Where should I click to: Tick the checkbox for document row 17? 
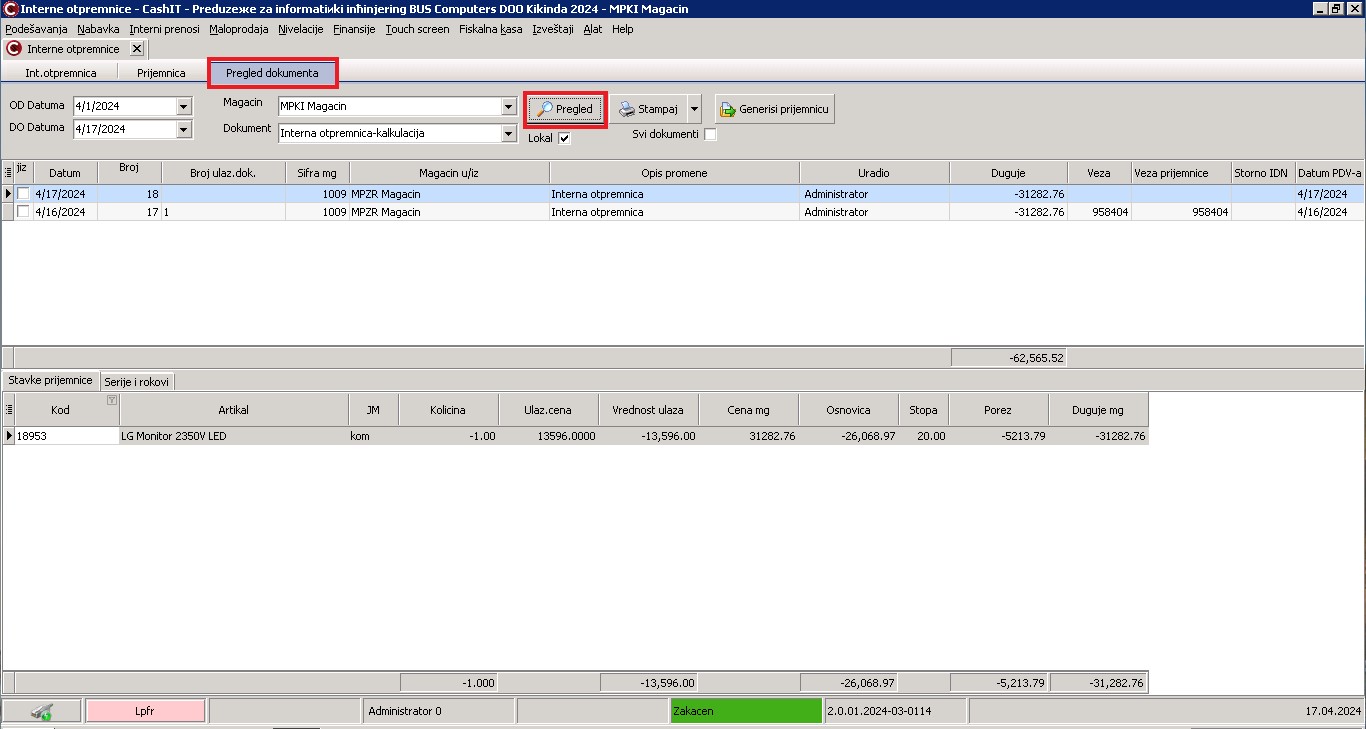click(x=23, y=212)
